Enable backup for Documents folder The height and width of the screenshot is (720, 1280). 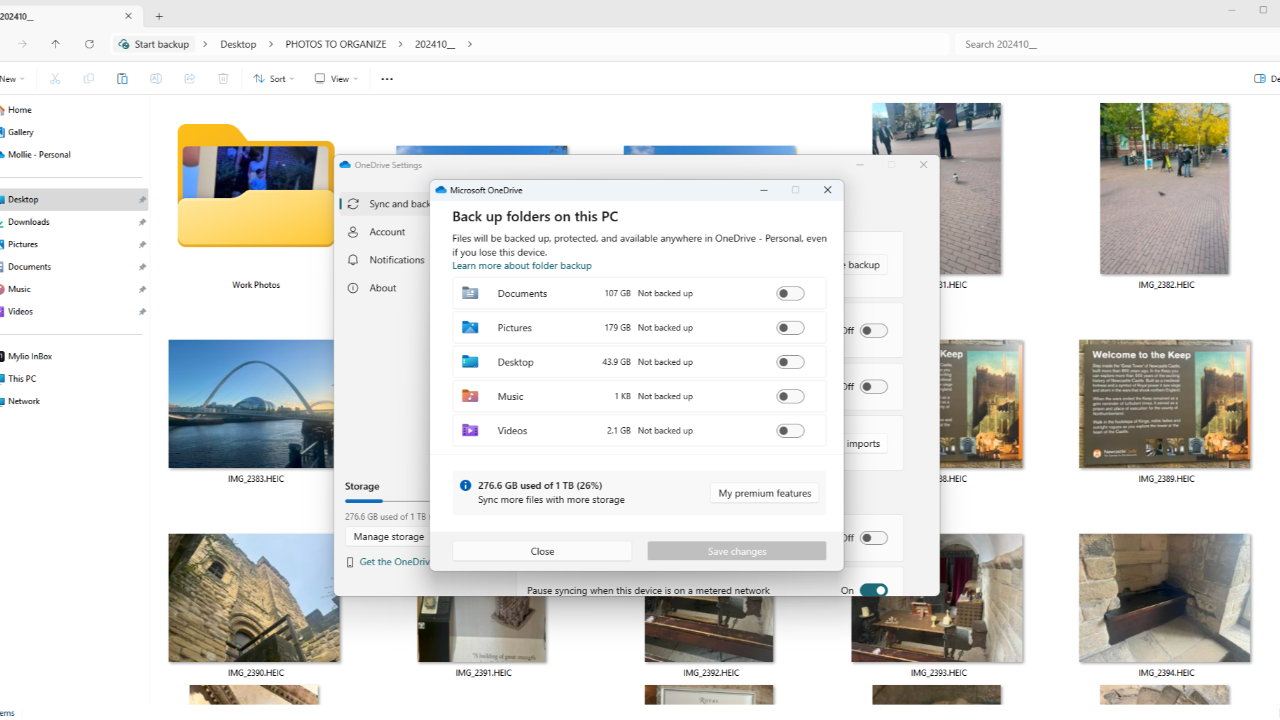point(790,294)
